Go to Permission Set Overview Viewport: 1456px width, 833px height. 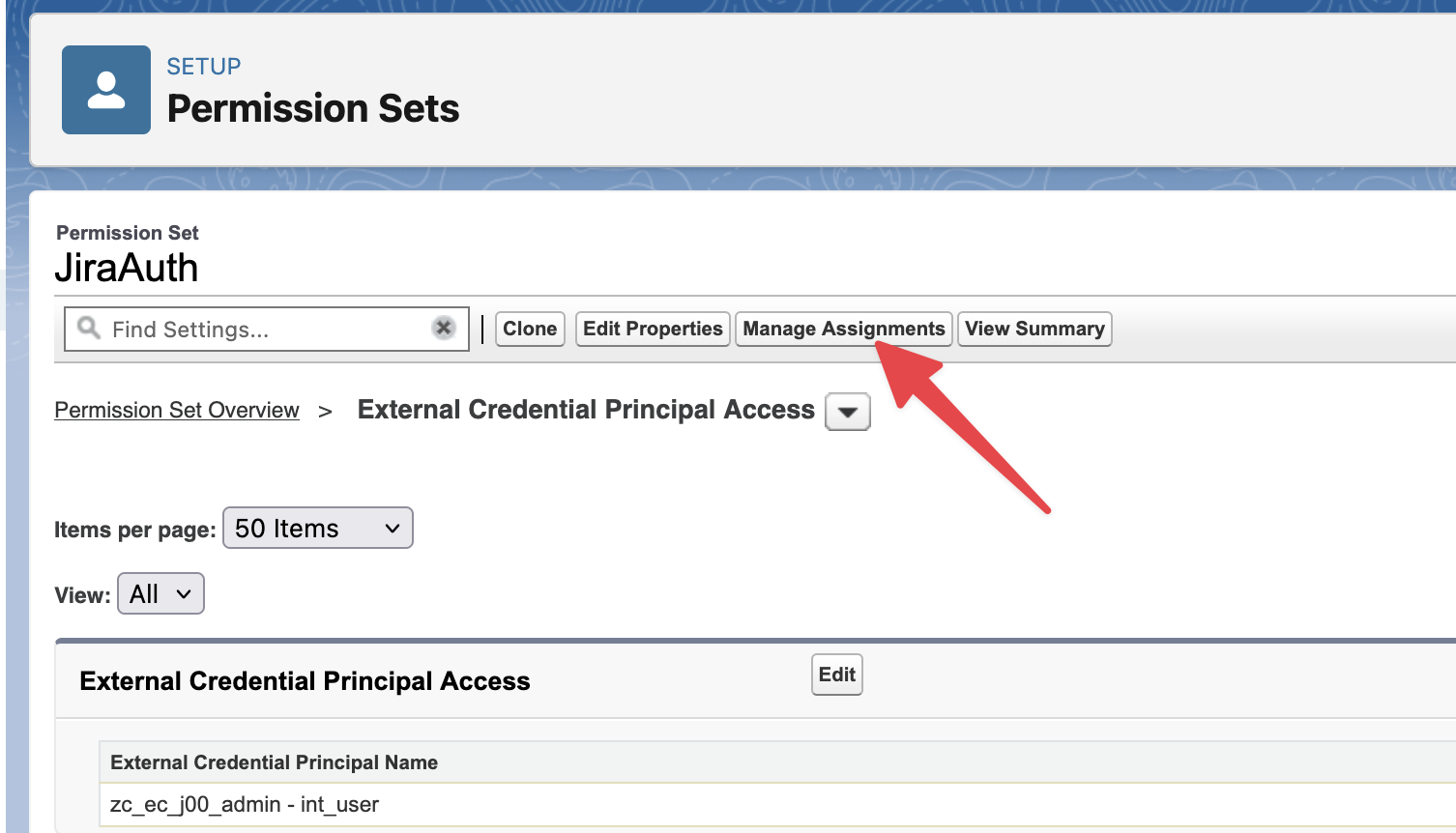(x=177, y=410)
